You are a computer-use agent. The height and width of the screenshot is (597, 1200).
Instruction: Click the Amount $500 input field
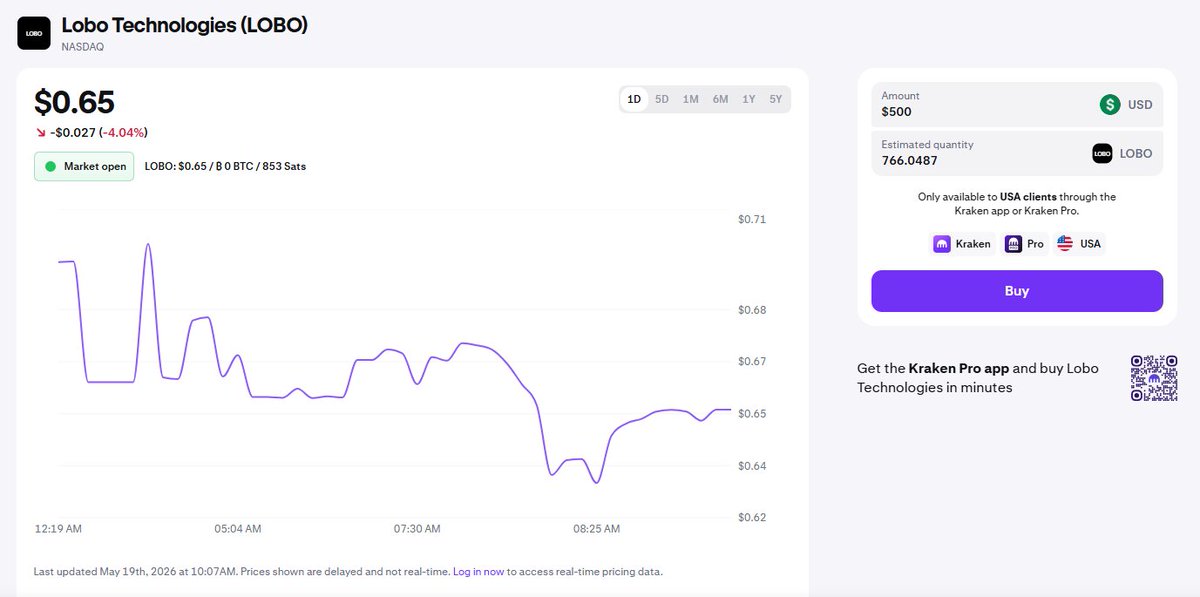pyautogui.click(x=1017, y=105)
